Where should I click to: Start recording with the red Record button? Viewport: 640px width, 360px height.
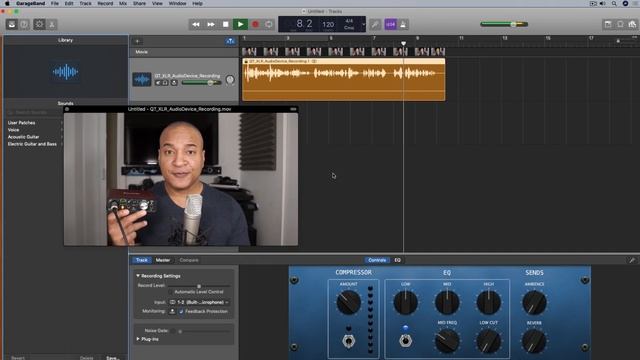pos(256,24)
